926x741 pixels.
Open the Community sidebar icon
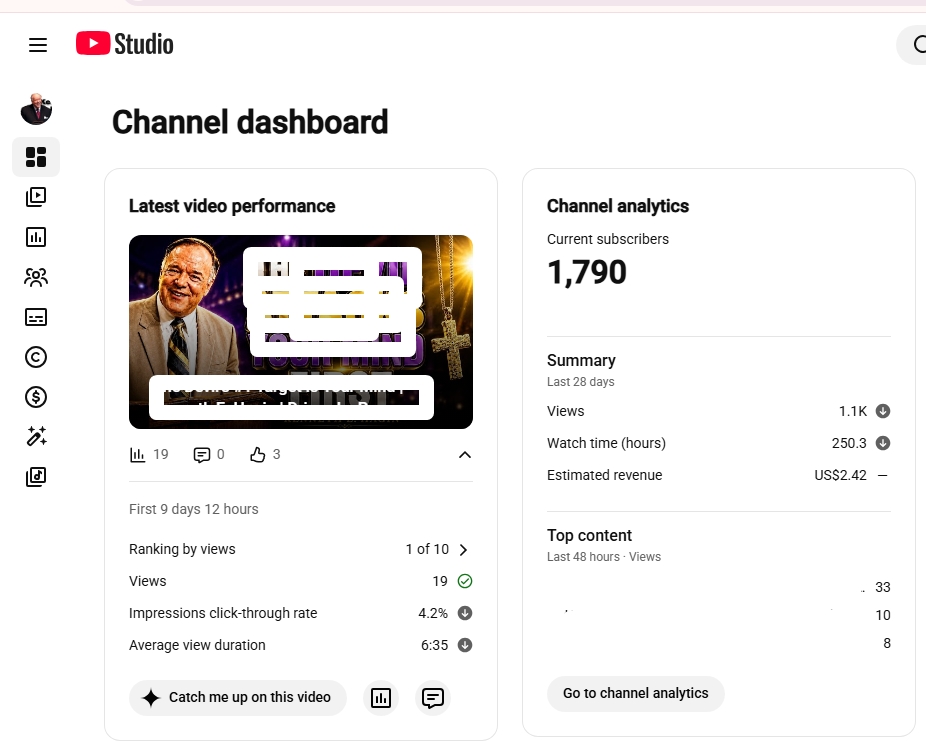(36, 277)
